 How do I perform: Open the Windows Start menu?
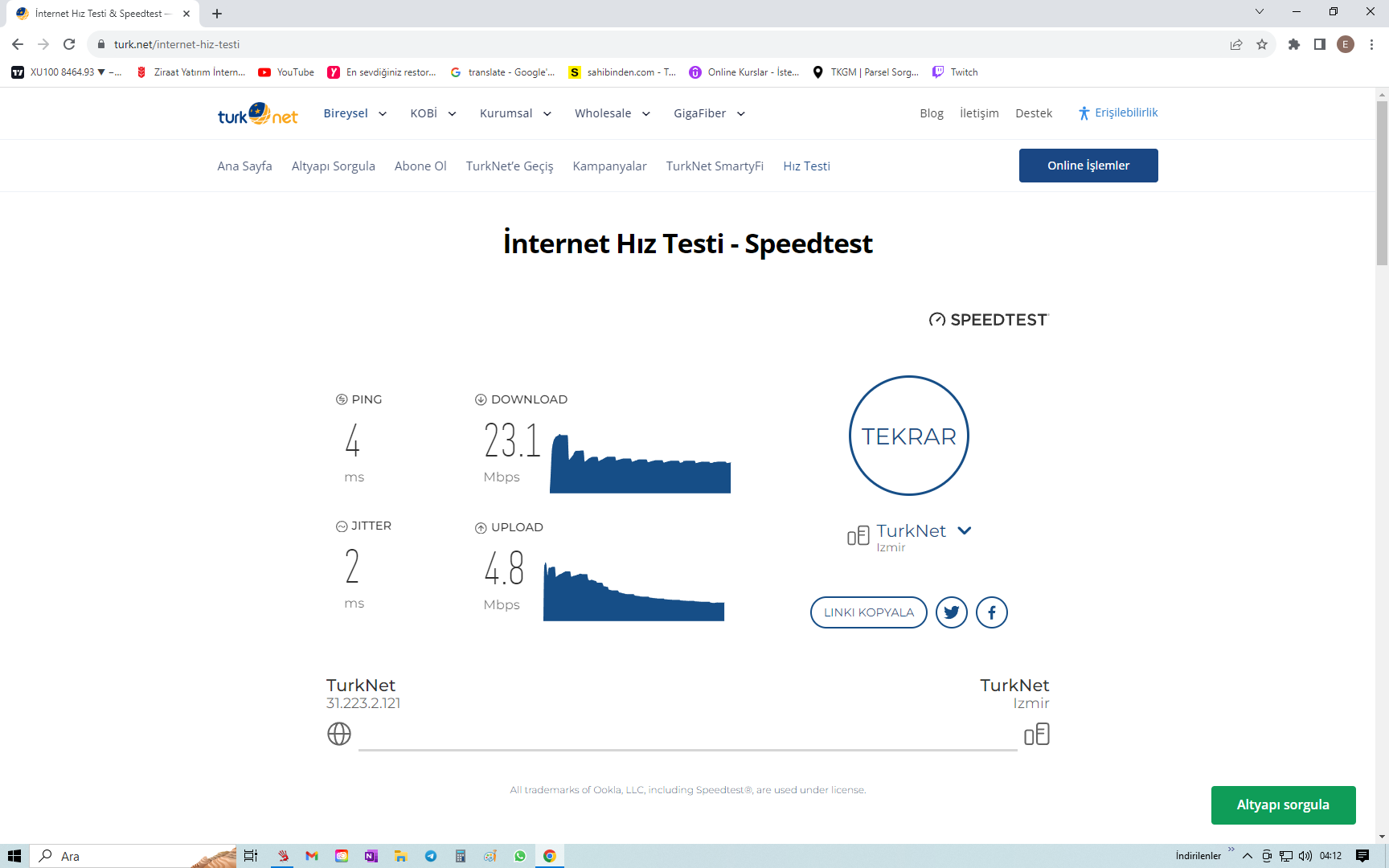coord(14,856)
